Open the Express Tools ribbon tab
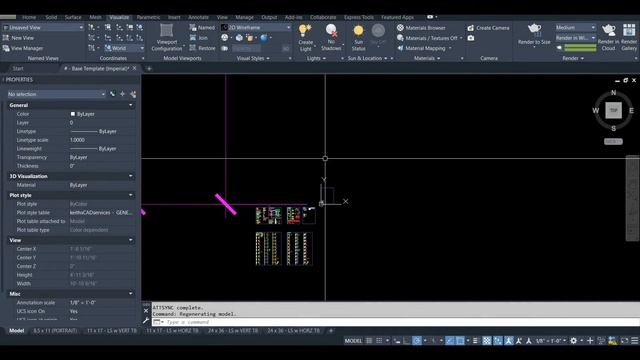640x360 pixels. point(358,17)
